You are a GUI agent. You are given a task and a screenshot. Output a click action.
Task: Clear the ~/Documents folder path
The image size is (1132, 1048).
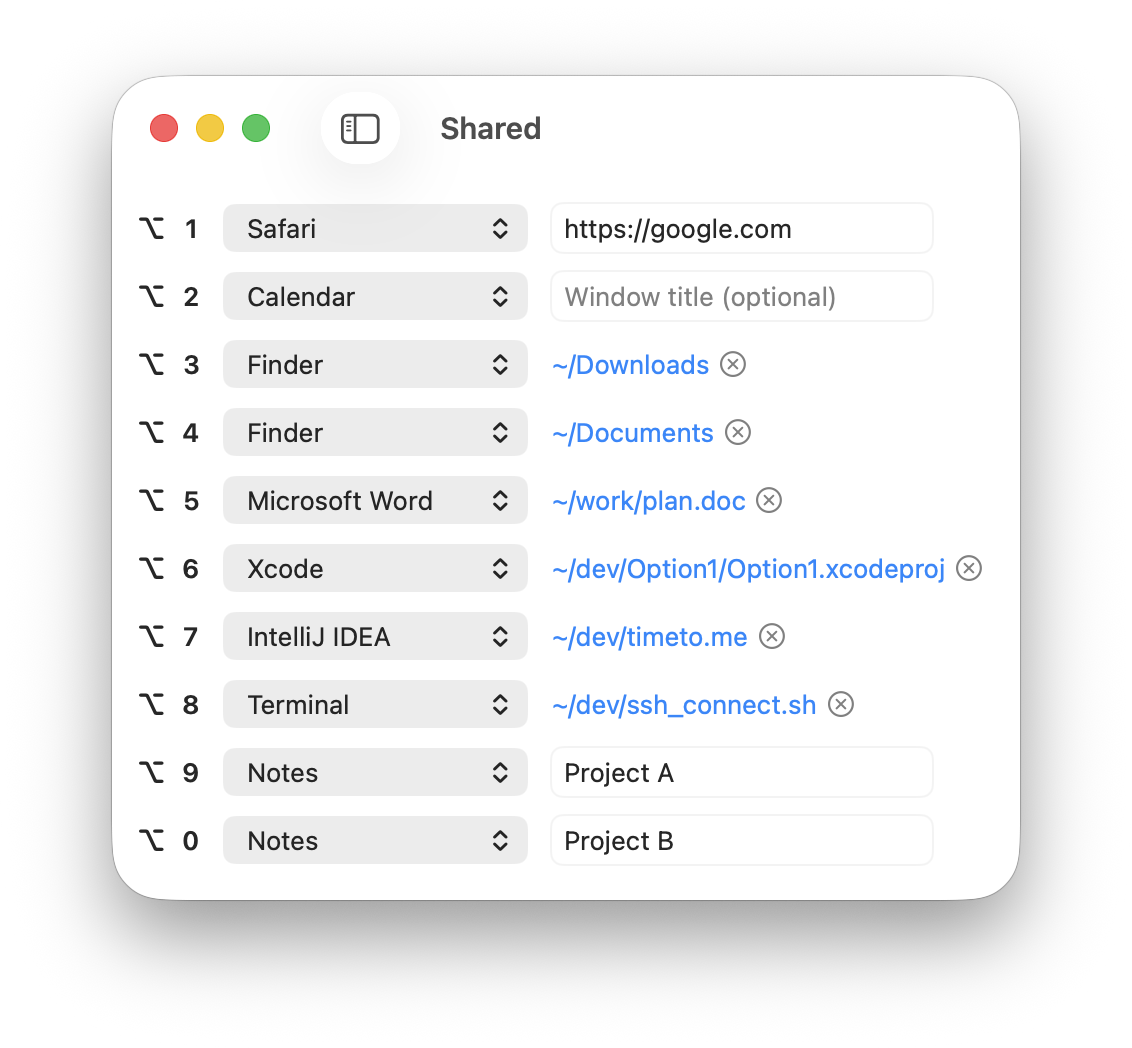point(738,432)
